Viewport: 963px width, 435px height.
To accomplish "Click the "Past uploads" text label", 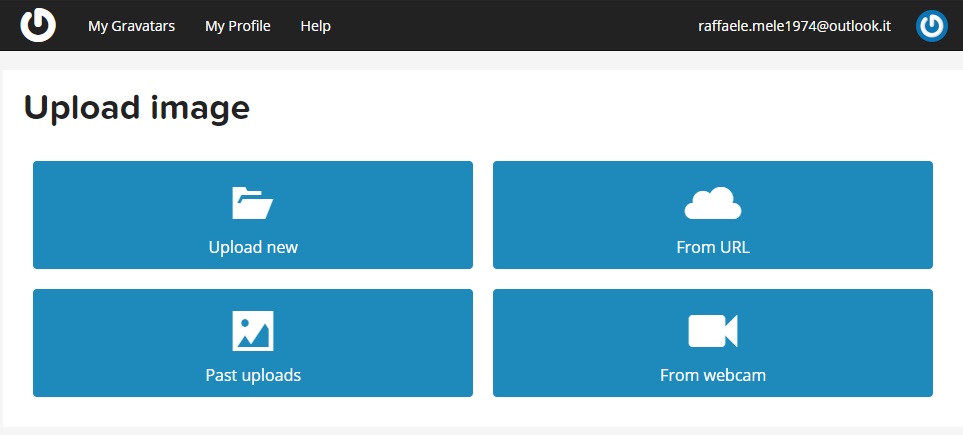I will point(253,375).
